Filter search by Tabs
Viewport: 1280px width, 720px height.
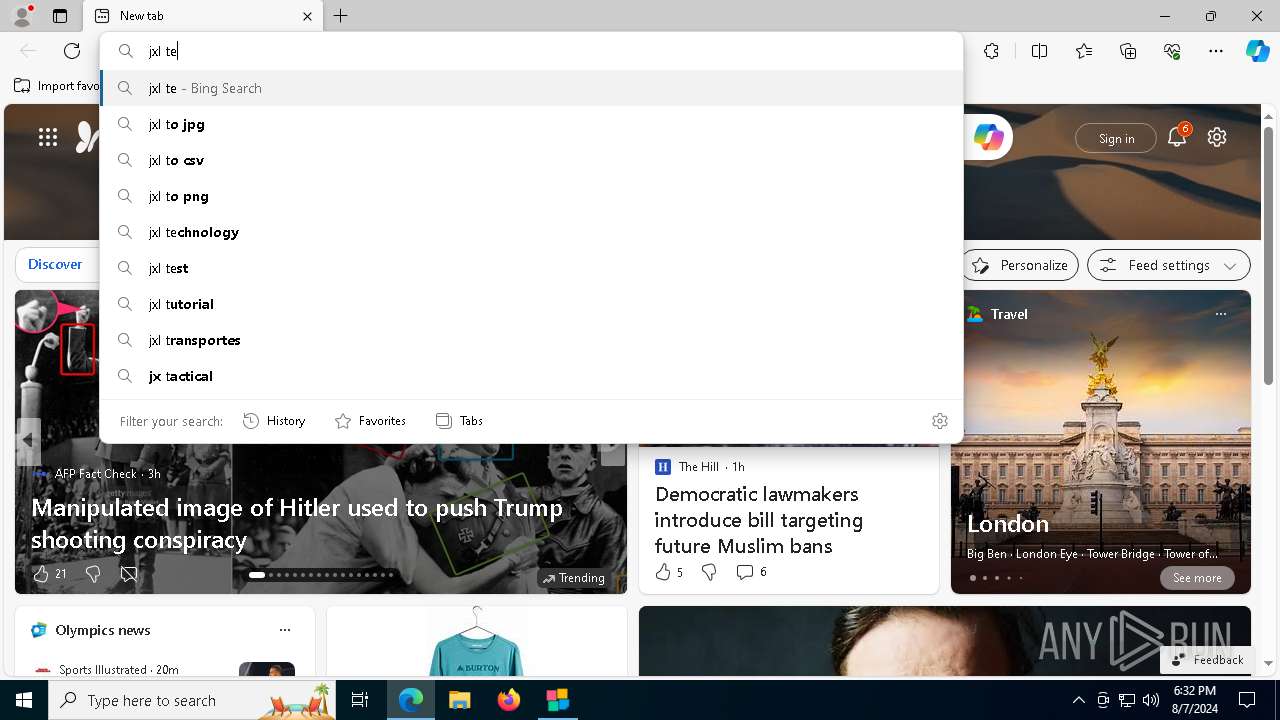459,421
